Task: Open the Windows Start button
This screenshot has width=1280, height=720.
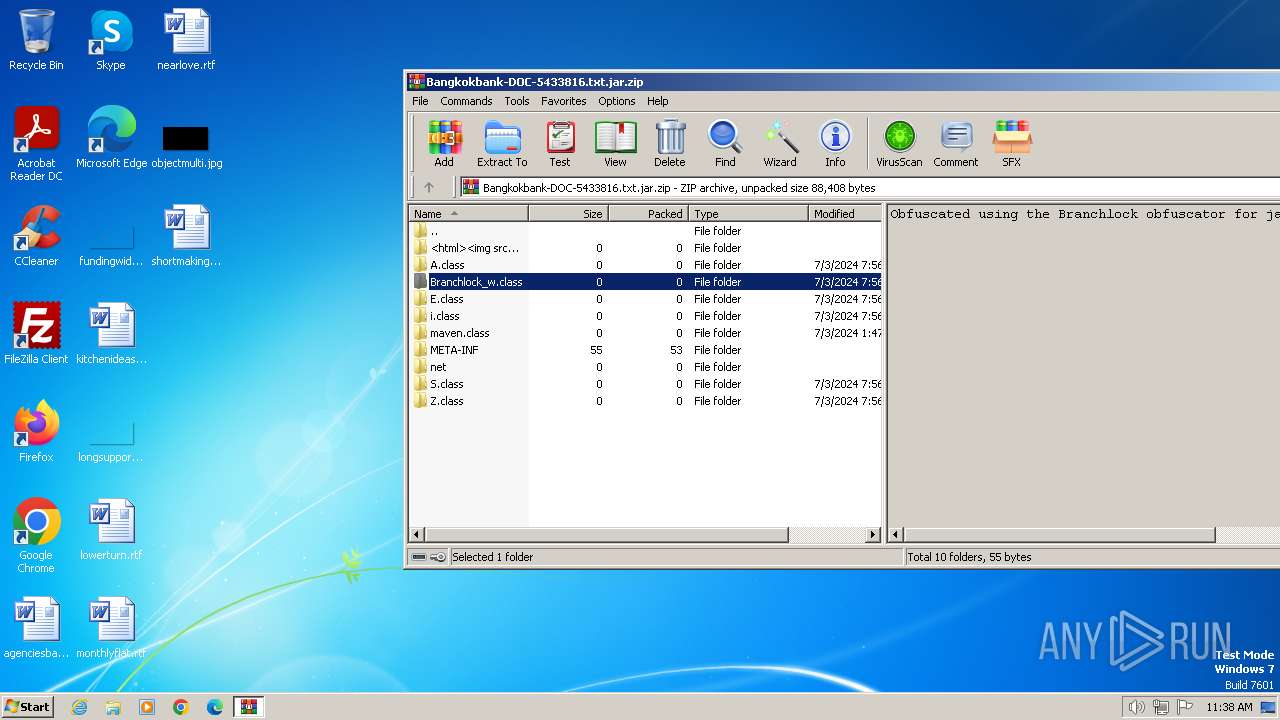Action: pyautogui.click(x=28, y=706)
